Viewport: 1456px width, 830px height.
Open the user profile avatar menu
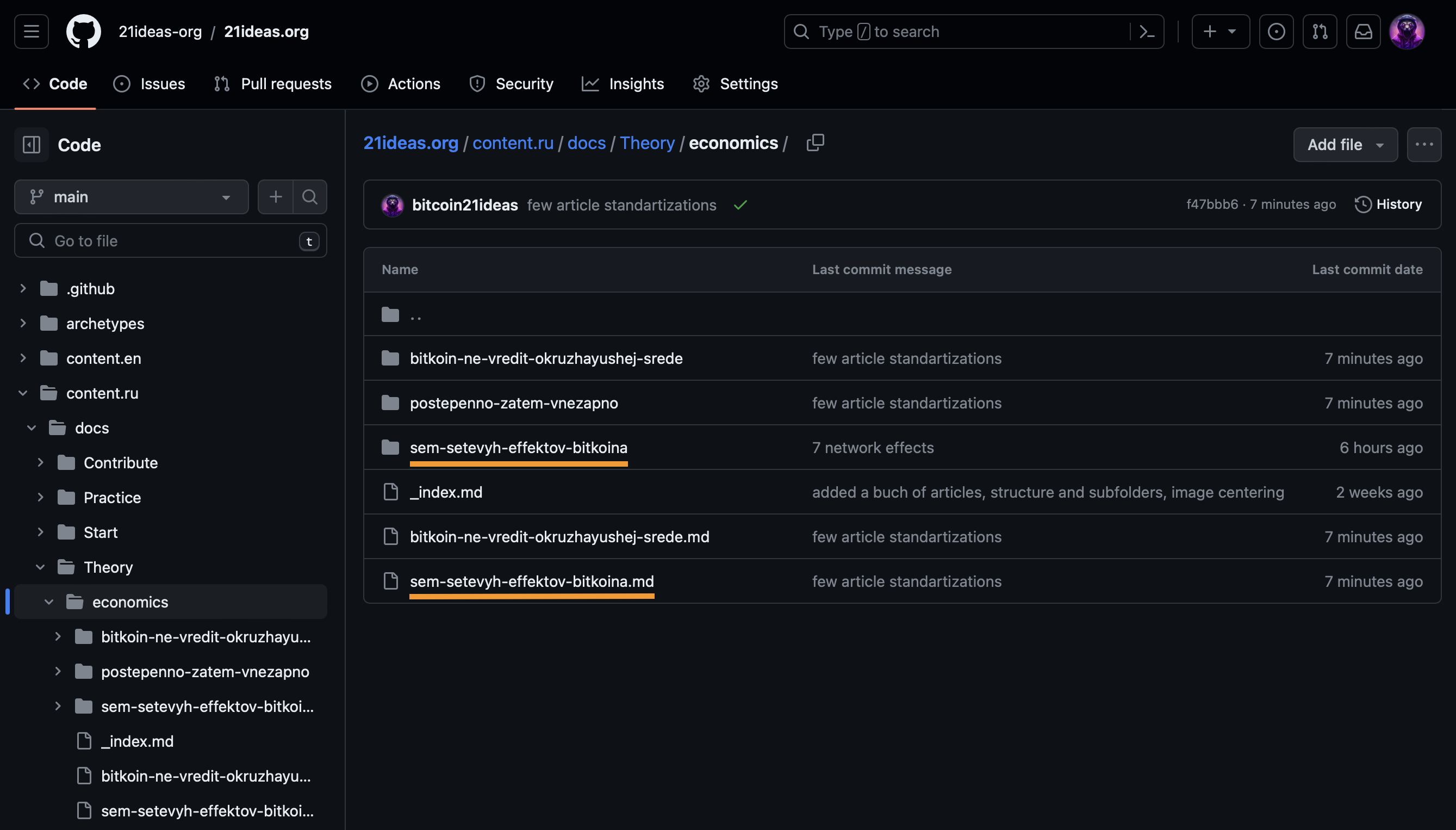coord(1407,32)
